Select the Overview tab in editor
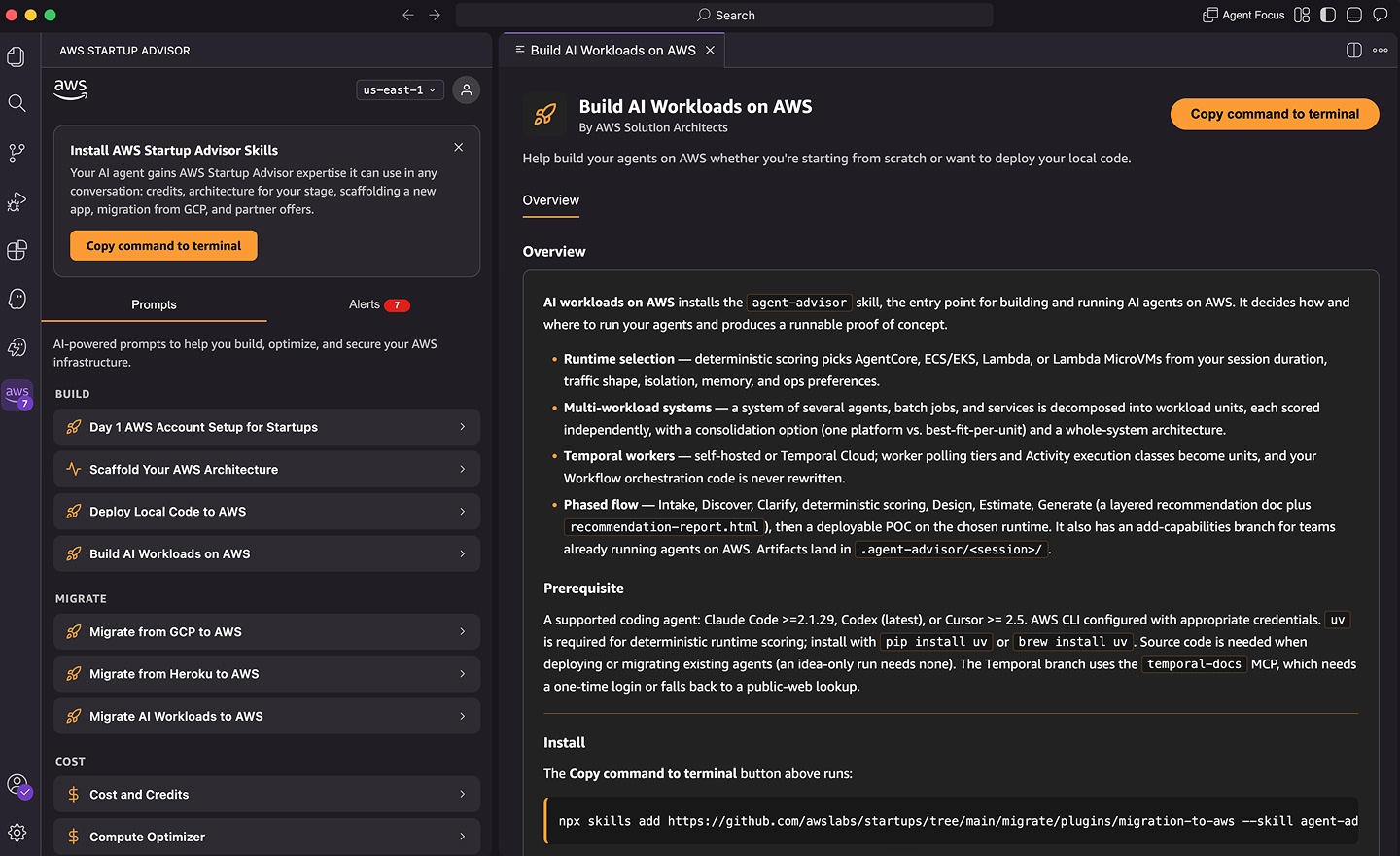 (x=550, y=200)
